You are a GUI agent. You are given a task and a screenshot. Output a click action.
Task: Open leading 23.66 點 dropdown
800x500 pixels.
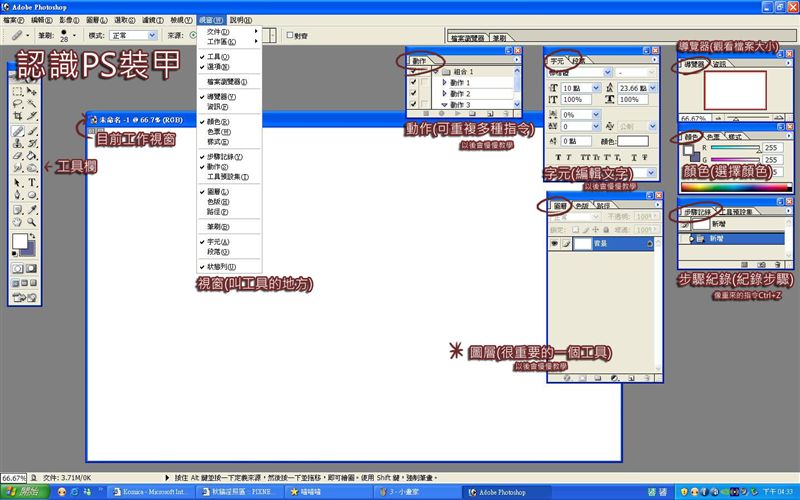pyautogui.click(x=653, y=88)
